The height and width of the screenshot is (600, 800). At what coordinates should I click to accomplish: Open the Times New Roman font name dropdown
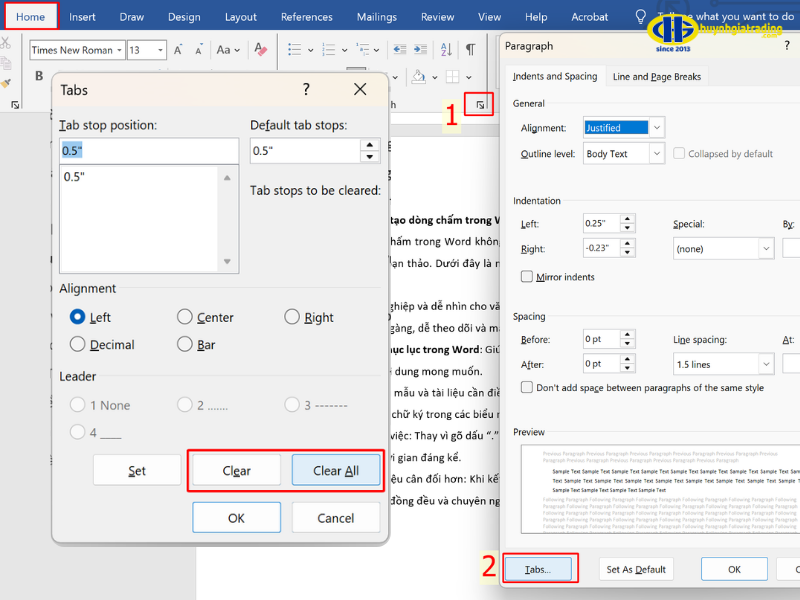click(119, 50)
